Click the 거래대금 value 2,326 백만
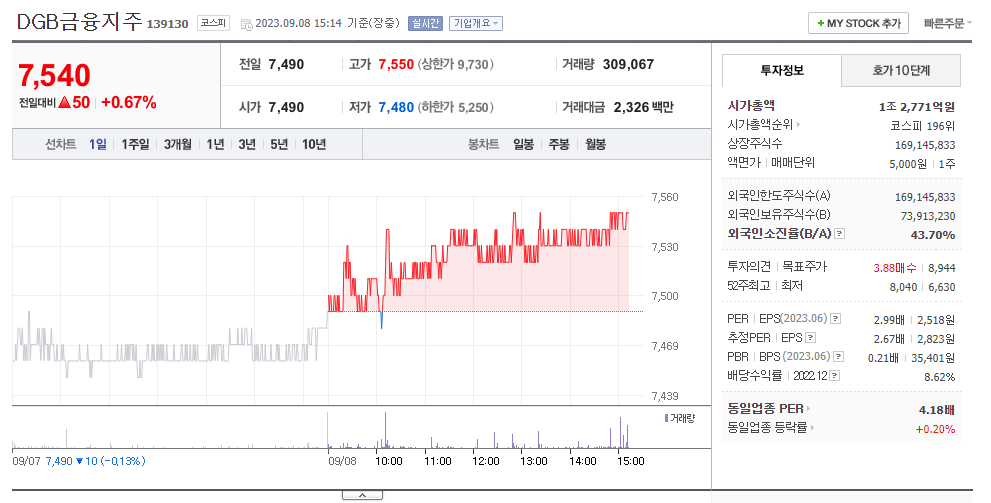The image size is (991, 503). coord(643,107)
